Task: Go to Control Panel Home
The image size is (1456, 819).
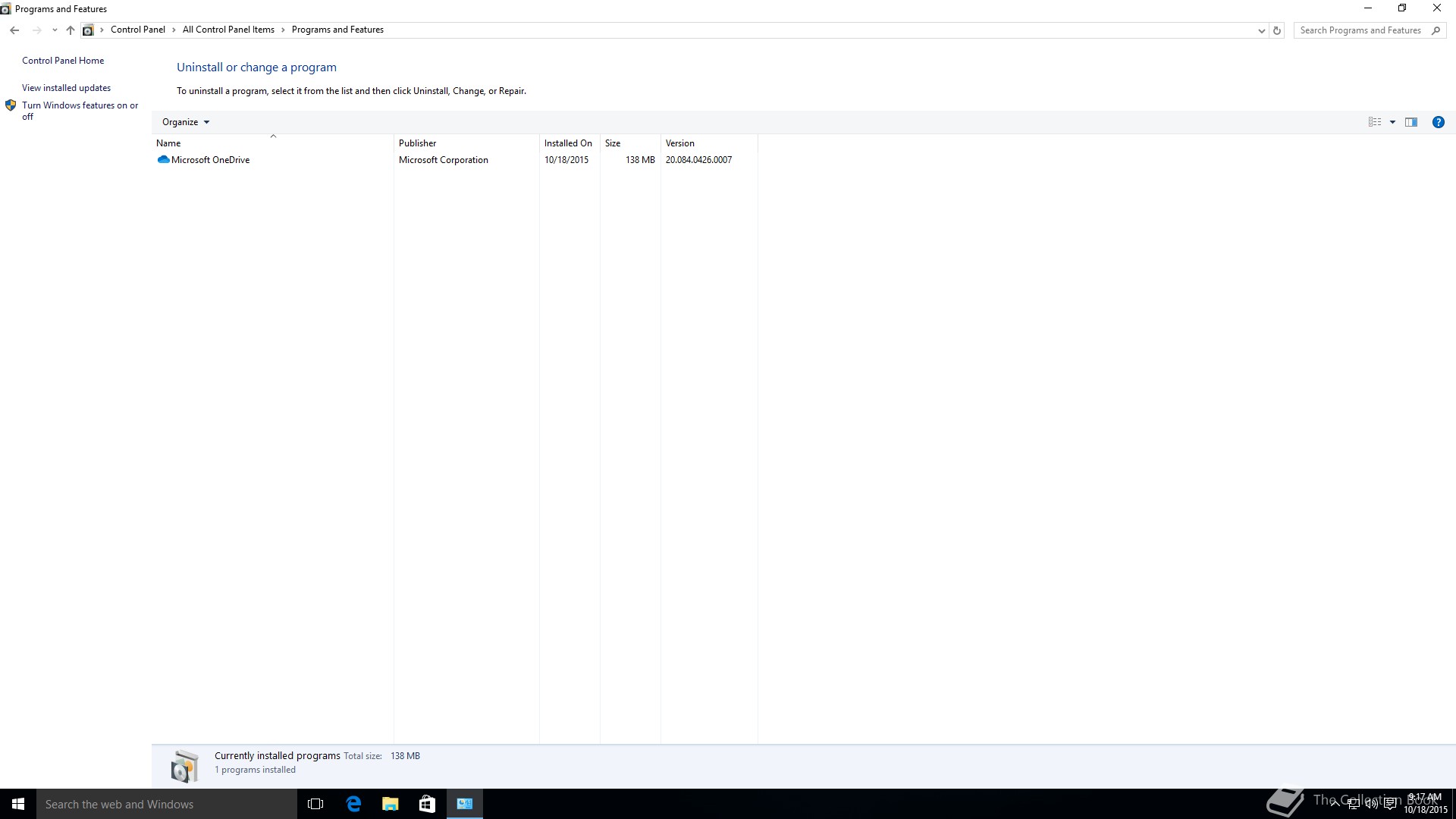Action: 63,61
